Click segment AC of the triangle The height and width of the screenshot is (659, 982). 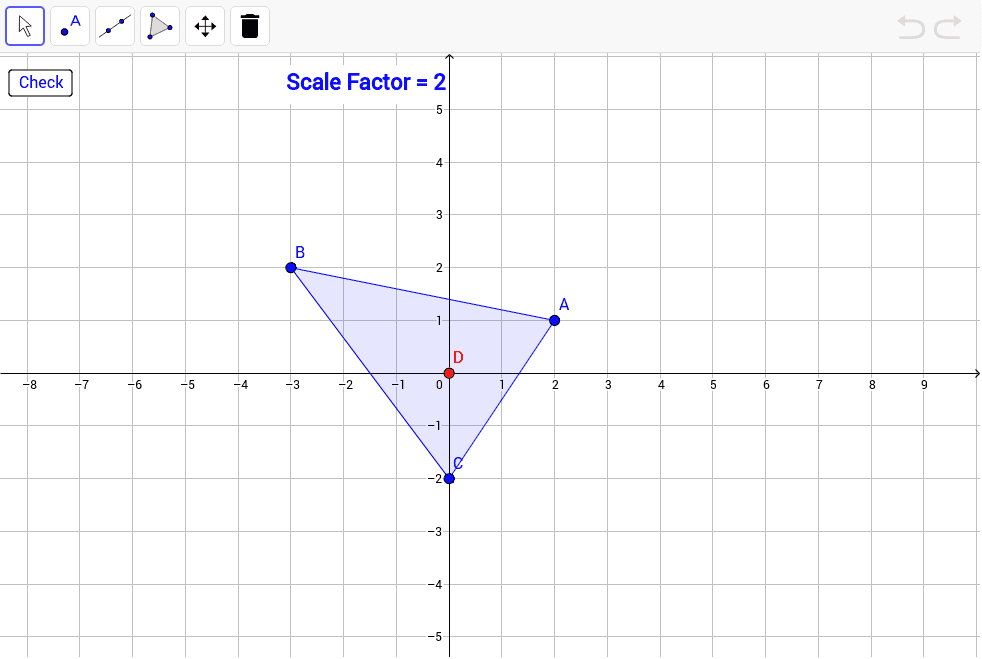point(502,399)
